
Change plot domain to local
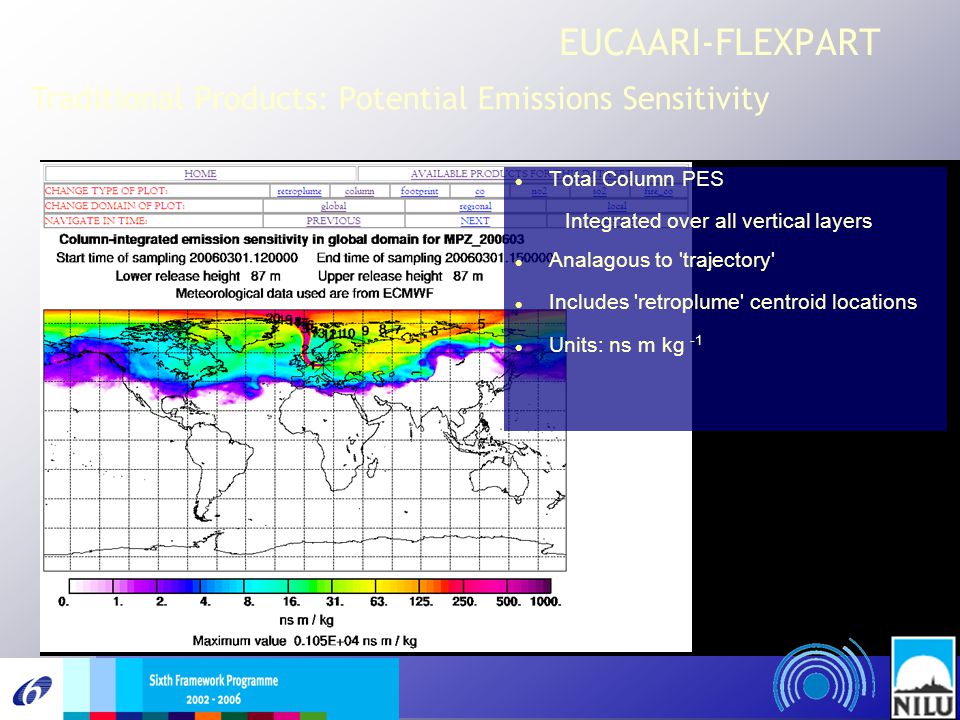pyautogui.click(x=617, y=206)
